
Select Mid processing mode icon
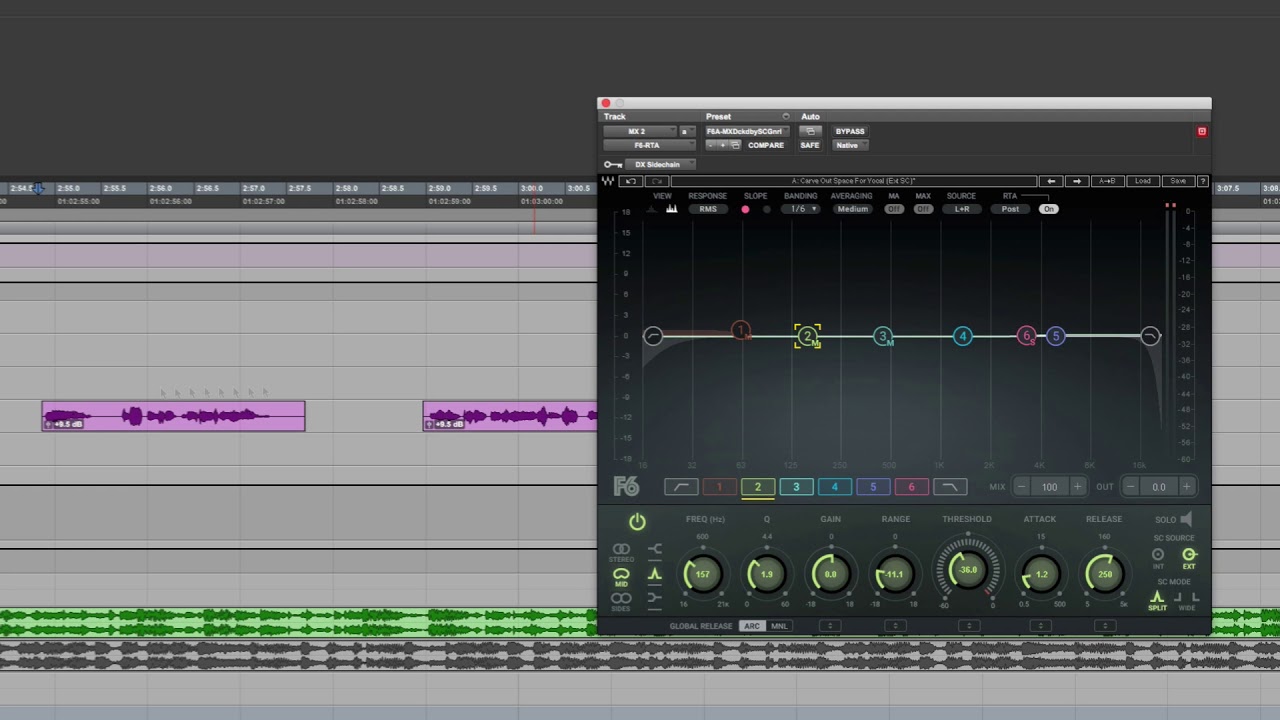point(621,575)
